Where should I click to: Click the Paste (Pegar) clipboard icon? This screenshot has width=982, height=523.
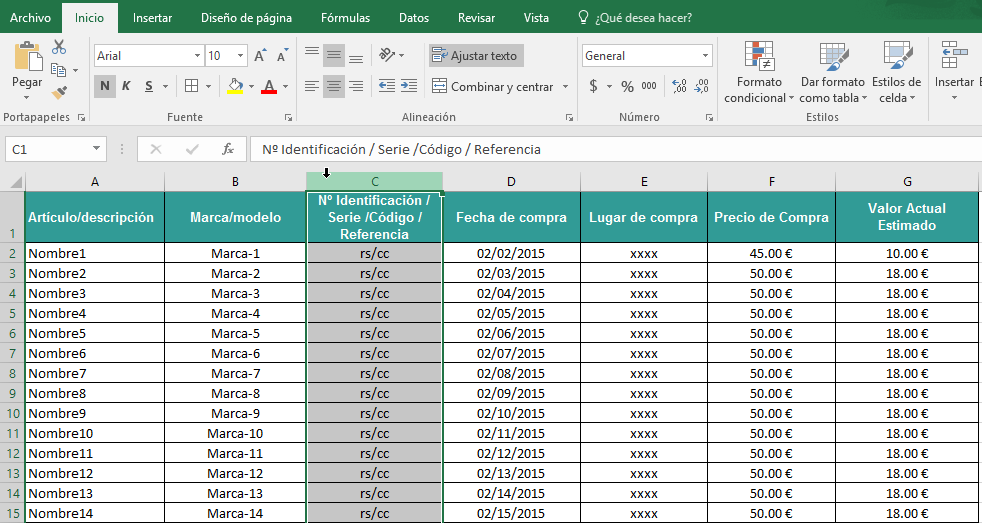pos(28,56)
